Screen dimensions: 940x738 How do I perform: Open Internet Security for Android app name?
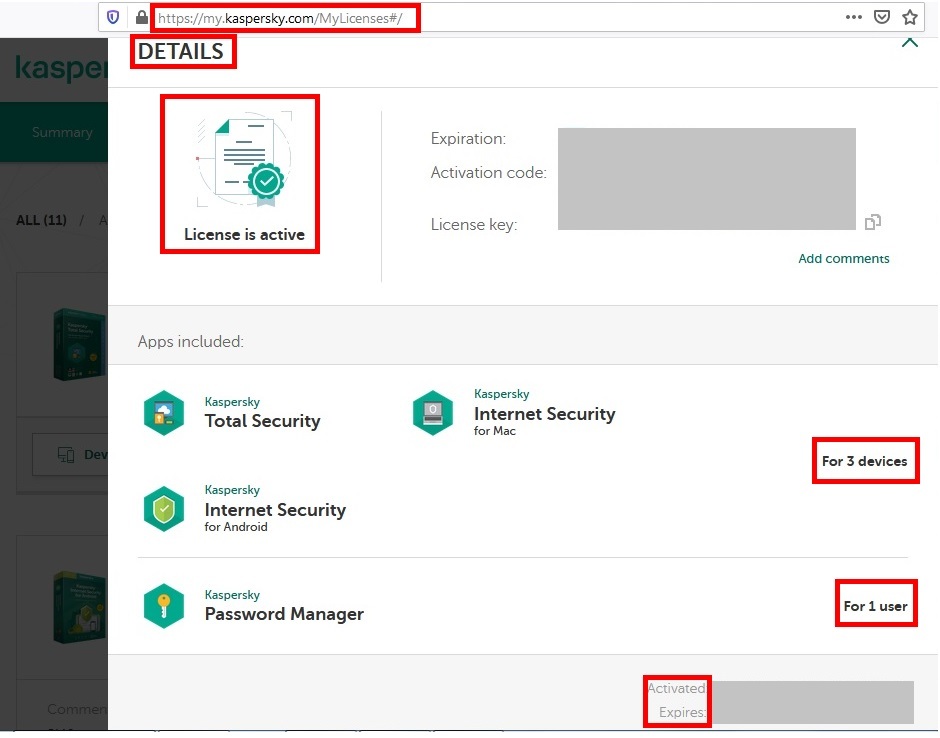click(275, 509)
